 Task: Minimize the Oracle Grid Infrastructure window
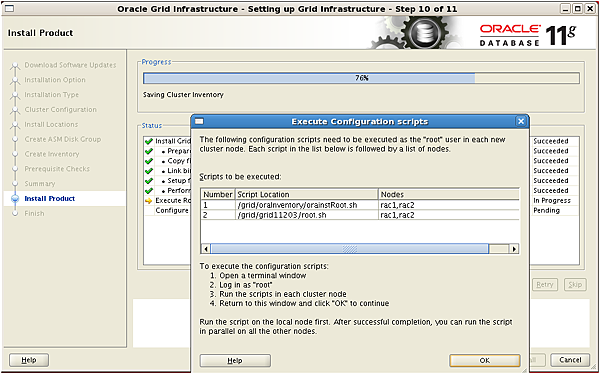click(x=566, y=9)
